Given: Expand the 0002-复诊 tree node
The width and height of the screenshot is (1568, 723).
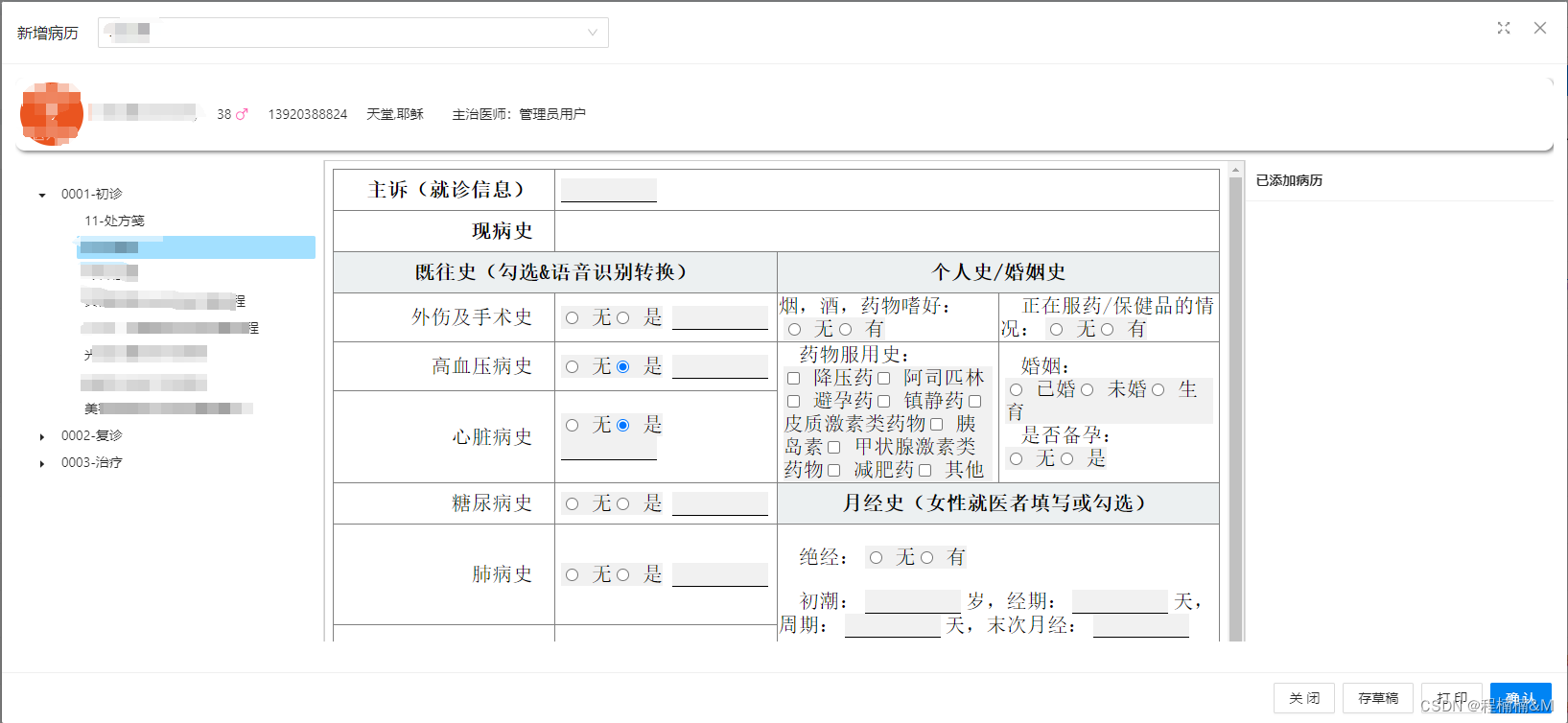Looking at the screenshot, I should 42,436.
